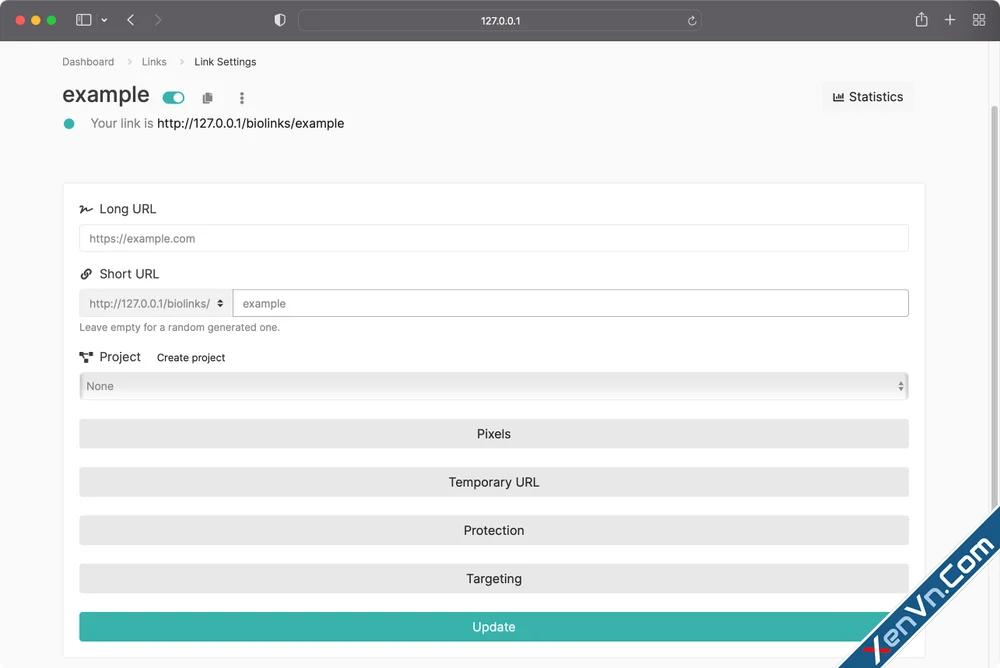Expand the Protection section
Image resolution: width=1000 pixels, height=668 pixels.
coord(494,530)
